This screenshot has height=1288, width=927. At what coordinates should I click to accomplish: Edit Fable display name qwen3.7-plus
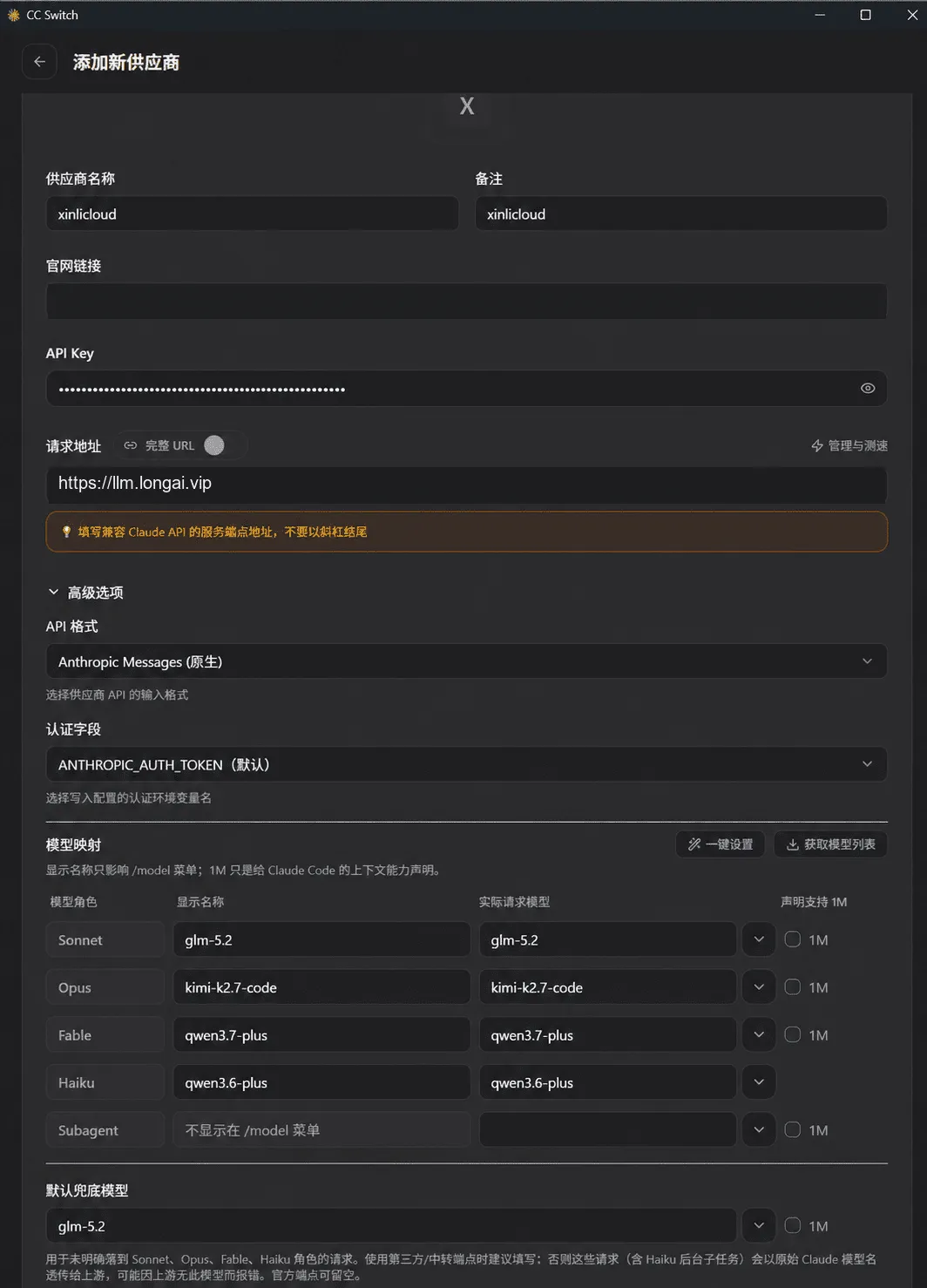pos(321,1034)
